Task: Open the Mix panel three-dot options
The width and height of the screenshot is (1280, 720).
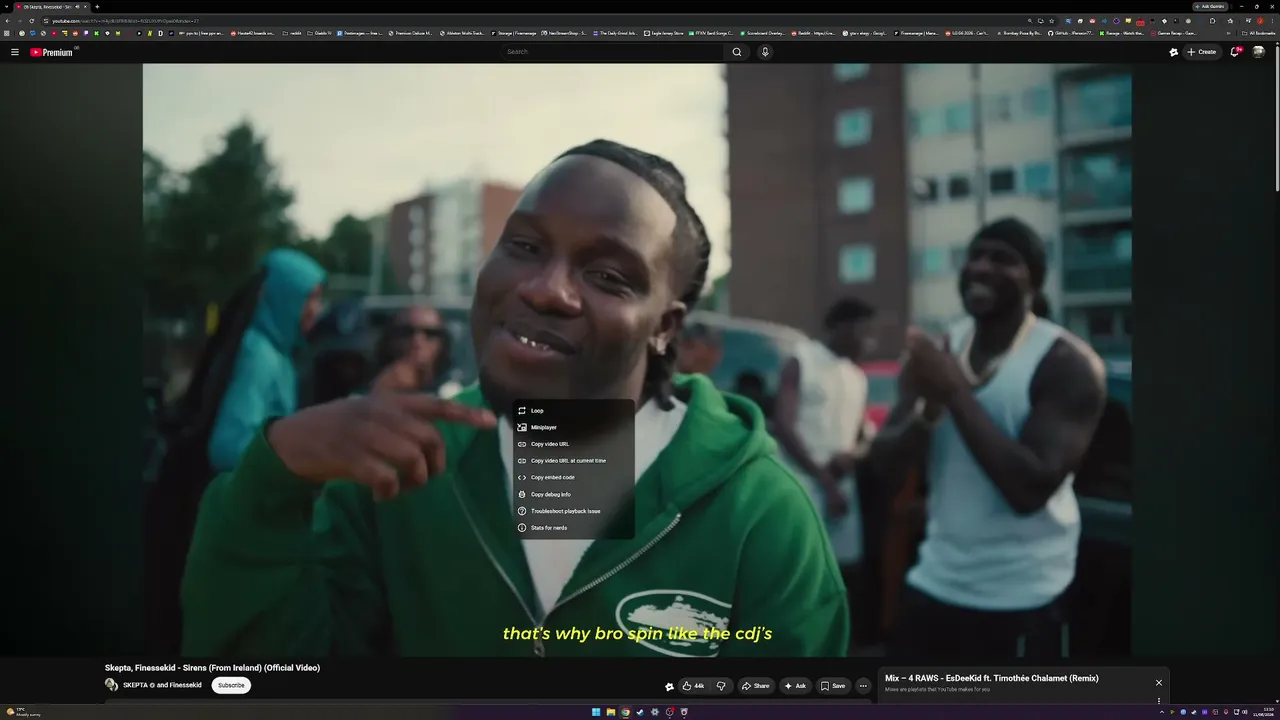Action: pos(1159,701)
